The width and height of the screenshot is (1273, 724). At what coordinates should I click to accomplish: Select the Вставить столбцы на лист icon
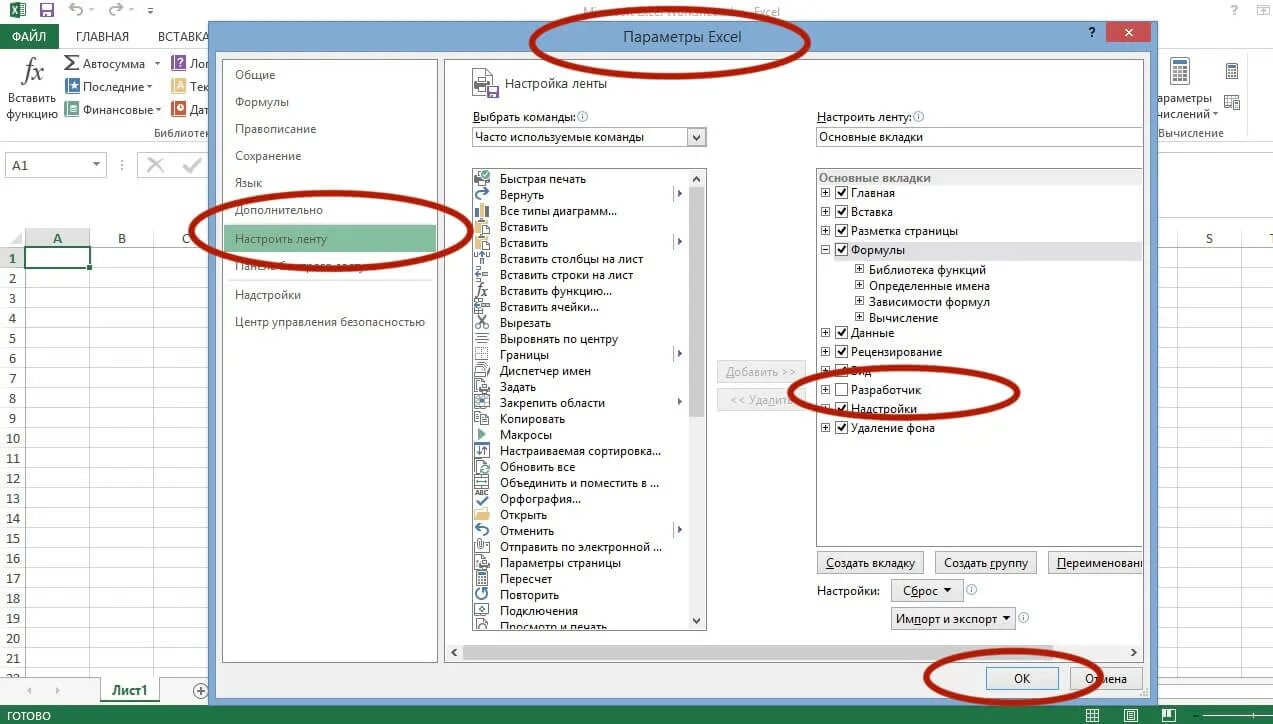(482, 259)
